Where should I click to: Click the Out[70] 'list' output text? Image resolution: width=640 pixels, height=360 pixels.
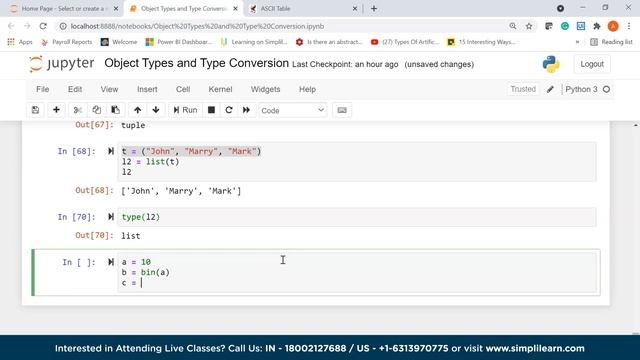click(131, 236)
